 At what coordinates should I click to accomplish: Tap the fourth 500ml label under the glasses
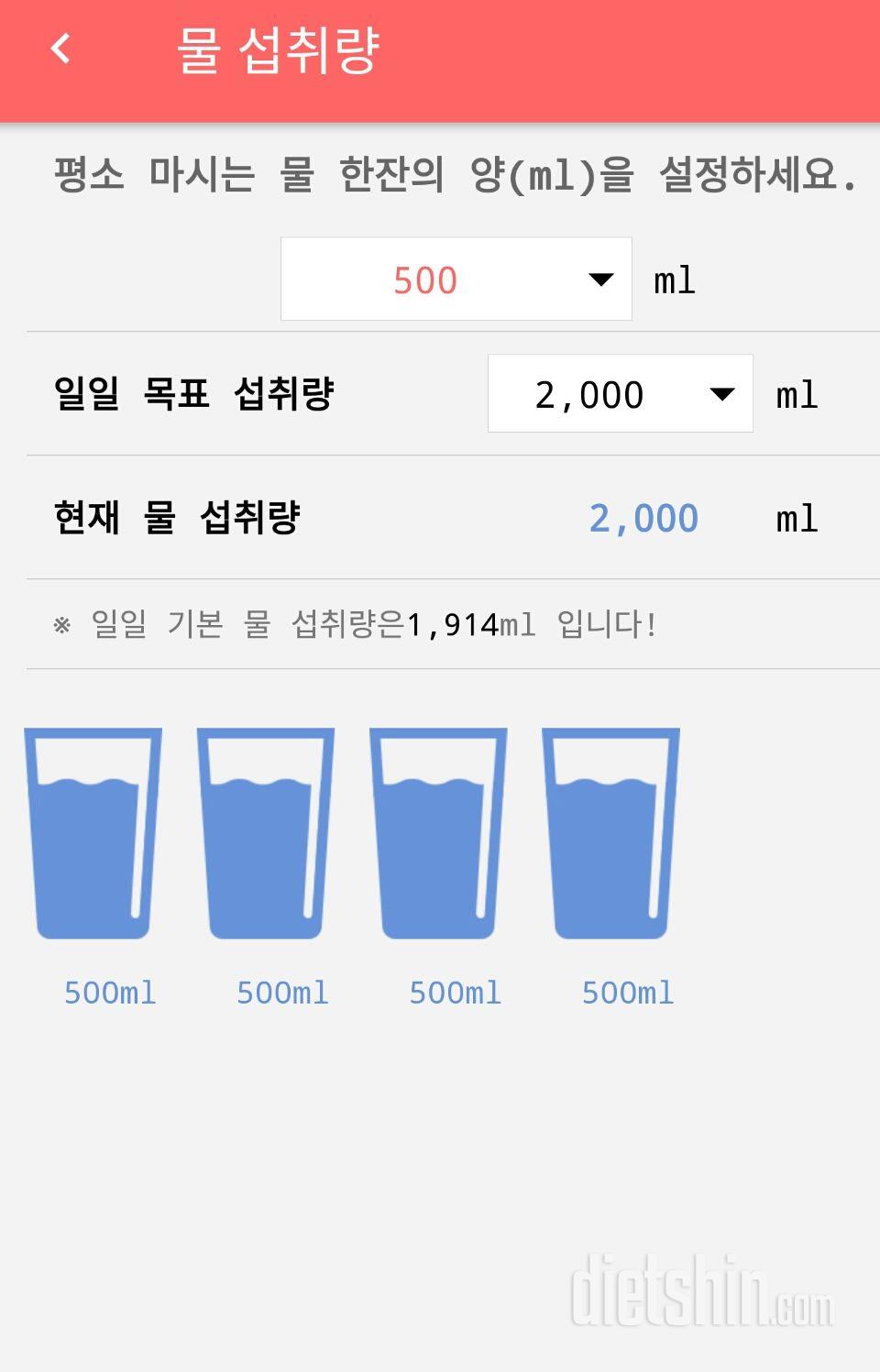tap(628, 993)
